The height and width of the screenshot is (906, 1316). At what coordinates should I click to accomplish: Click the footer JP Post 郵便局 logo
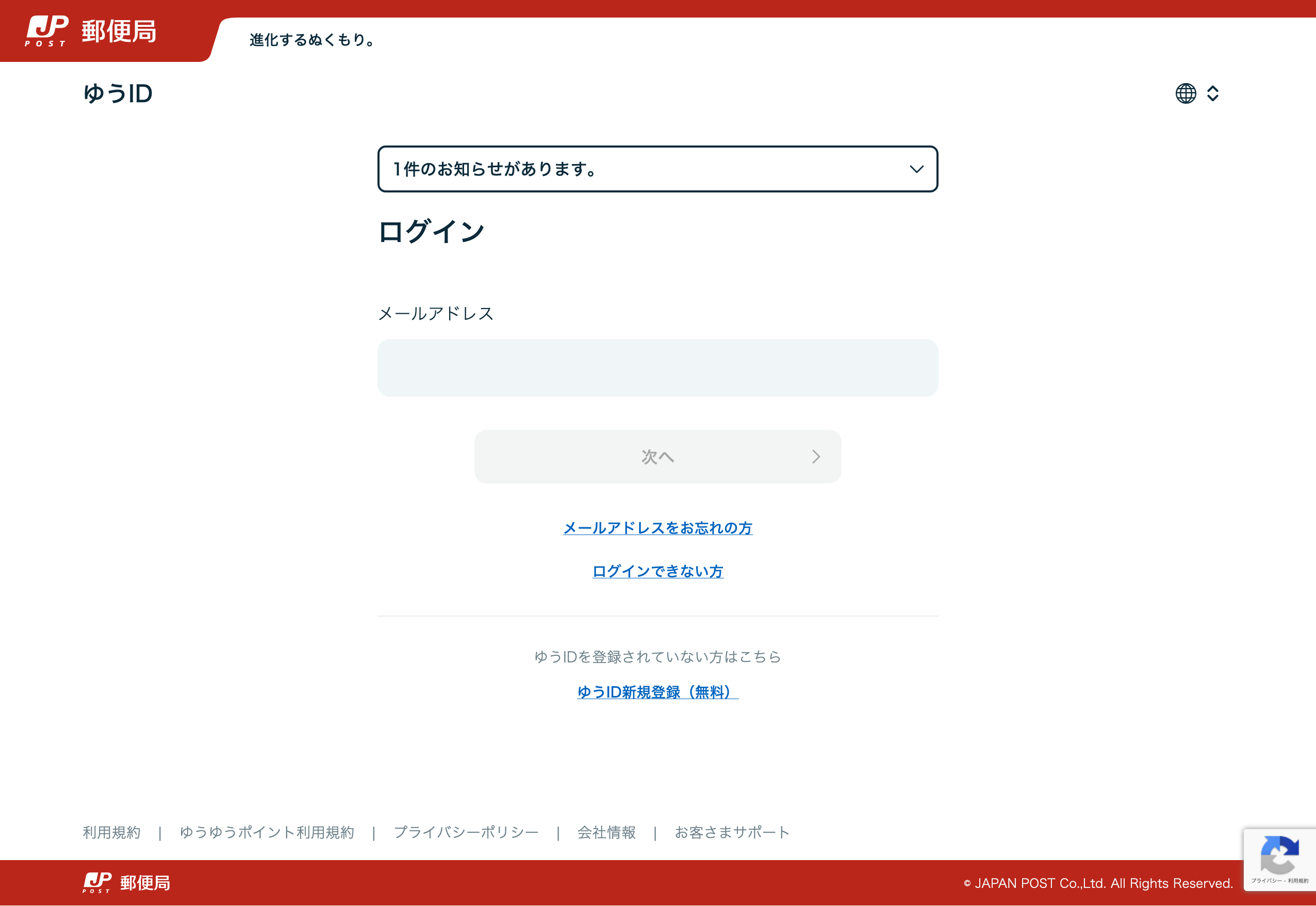click(x=126, y=883)
